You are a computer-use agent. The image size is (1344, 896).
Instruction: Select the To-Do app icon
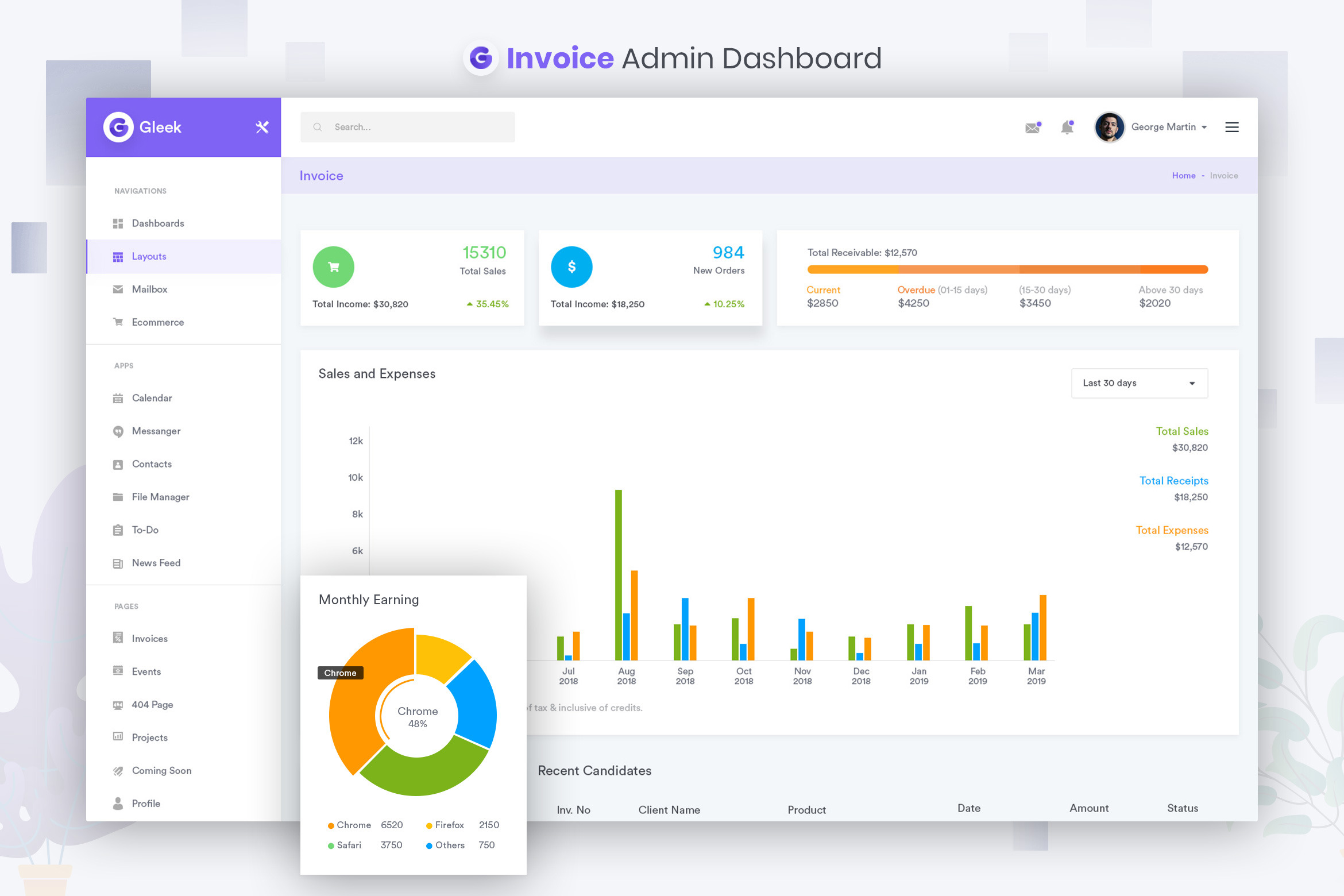tap(118, 530)
